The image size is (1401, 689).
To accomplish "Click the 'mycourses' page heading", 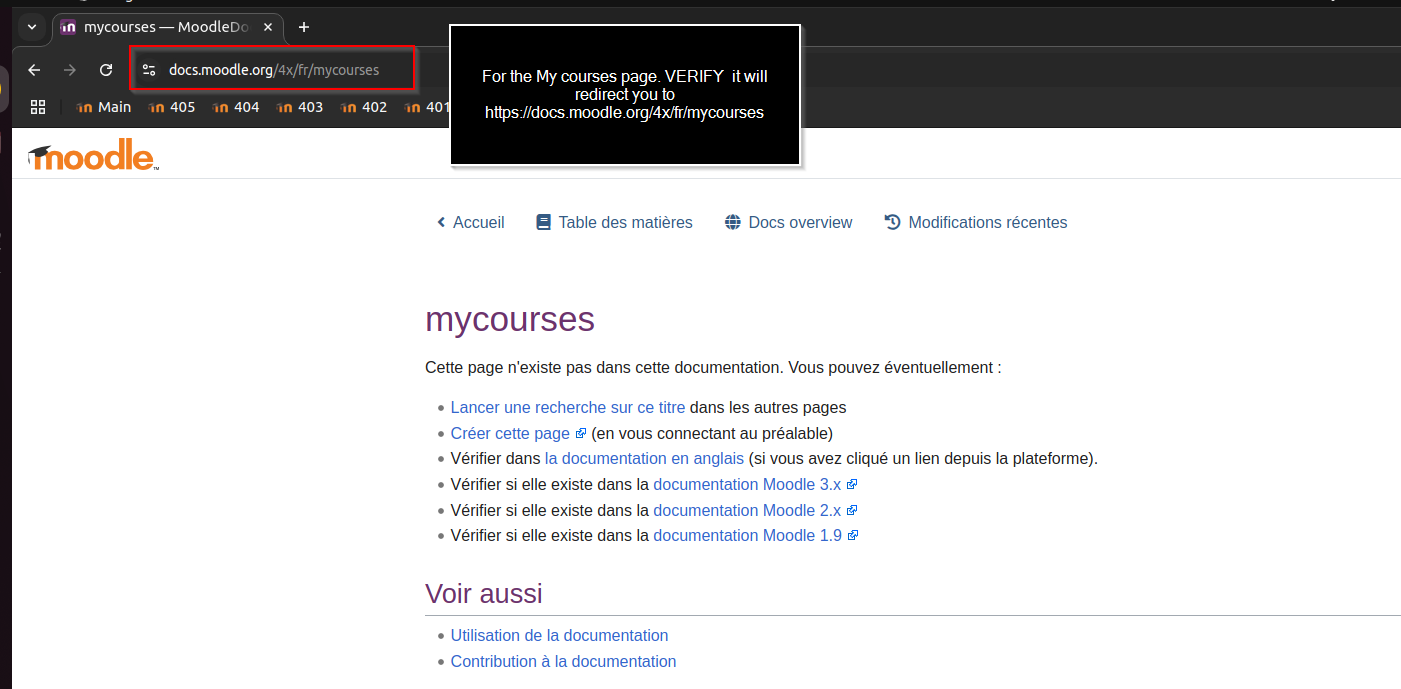I will coord(510,319).
